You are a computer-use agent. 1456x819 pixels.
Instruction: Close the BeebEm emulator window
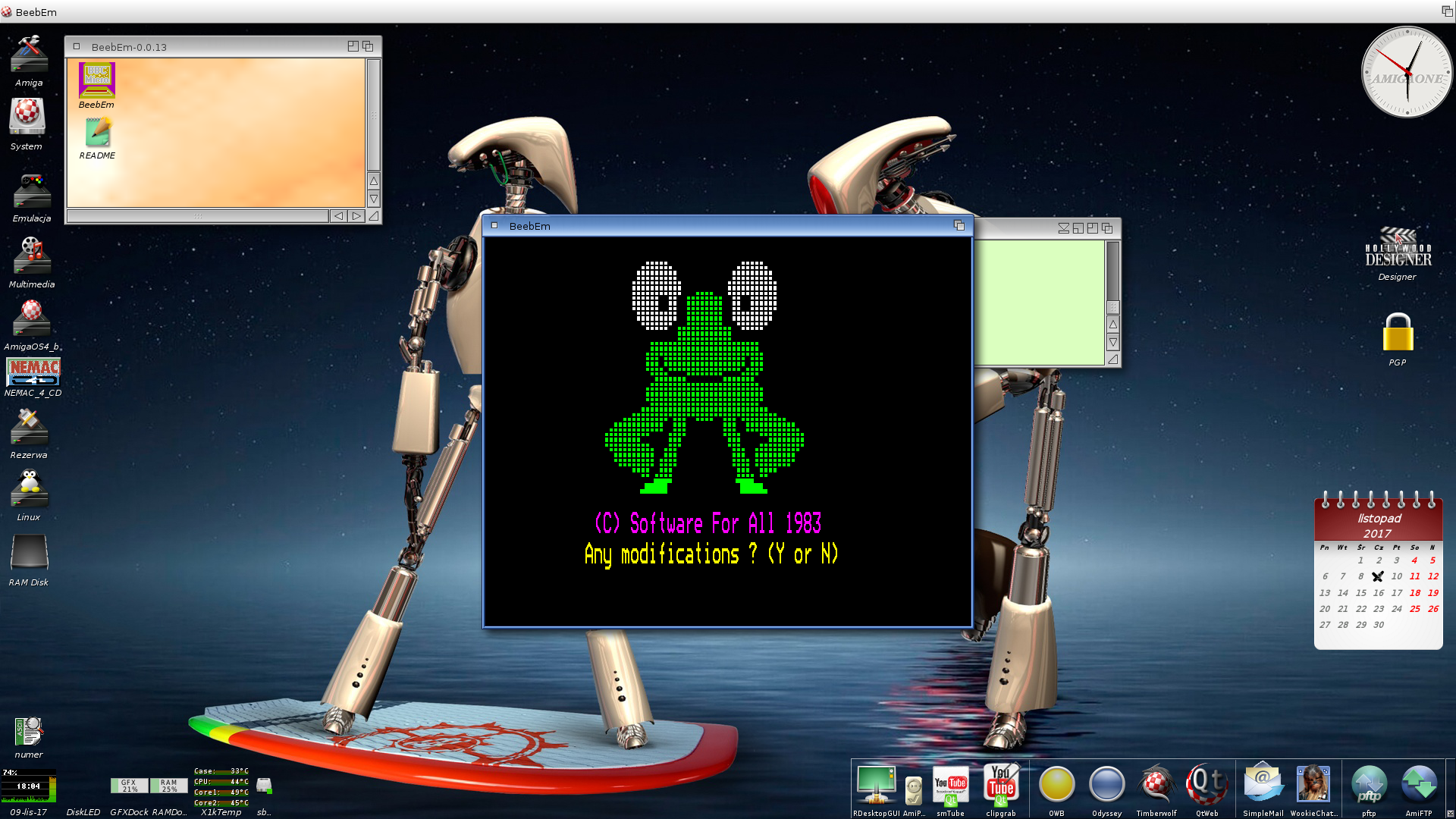coord(494,226)
